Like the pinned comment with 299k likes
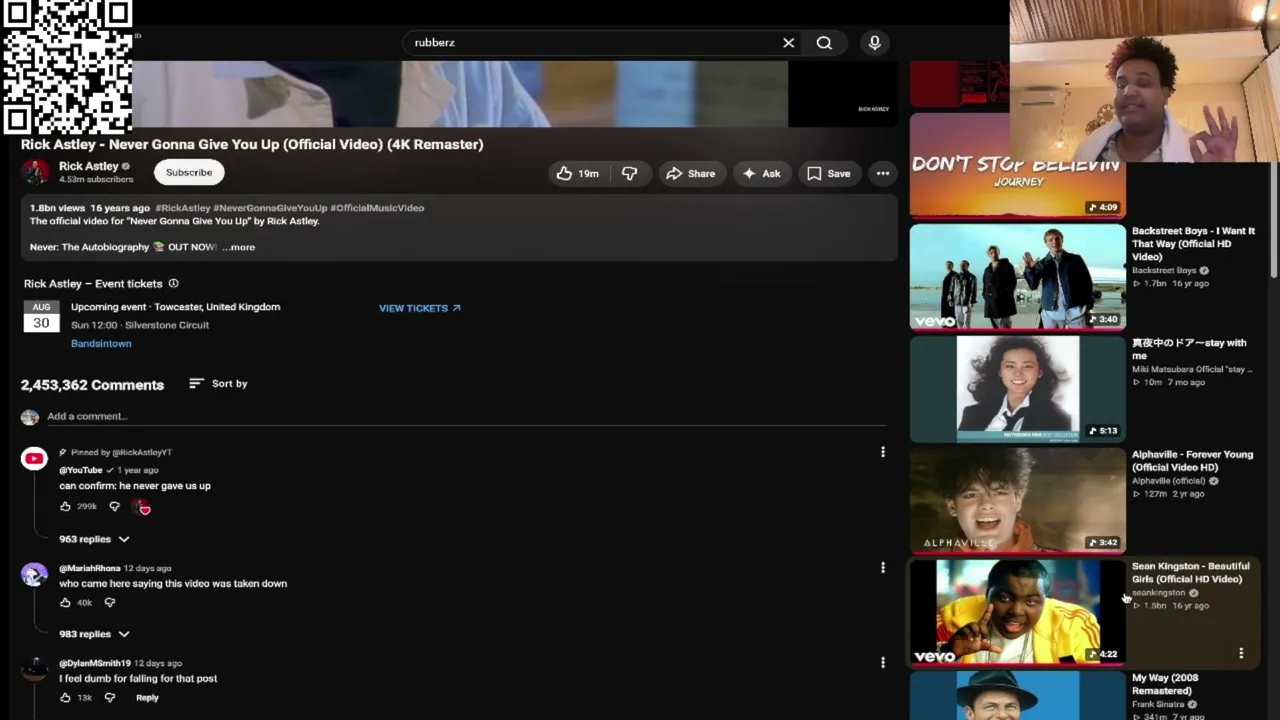 click(x=65, y=507)
